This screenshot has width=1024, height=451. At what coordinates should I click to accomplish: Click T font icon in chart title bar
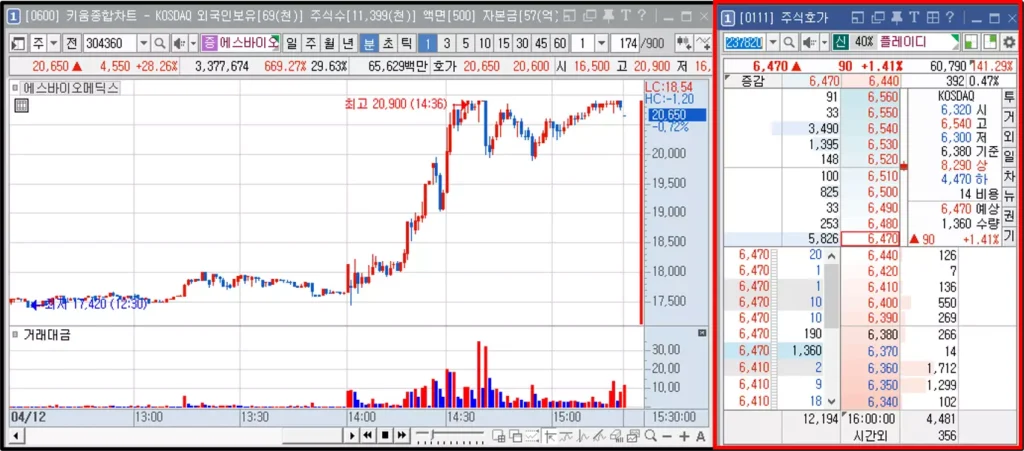point(625,16)
